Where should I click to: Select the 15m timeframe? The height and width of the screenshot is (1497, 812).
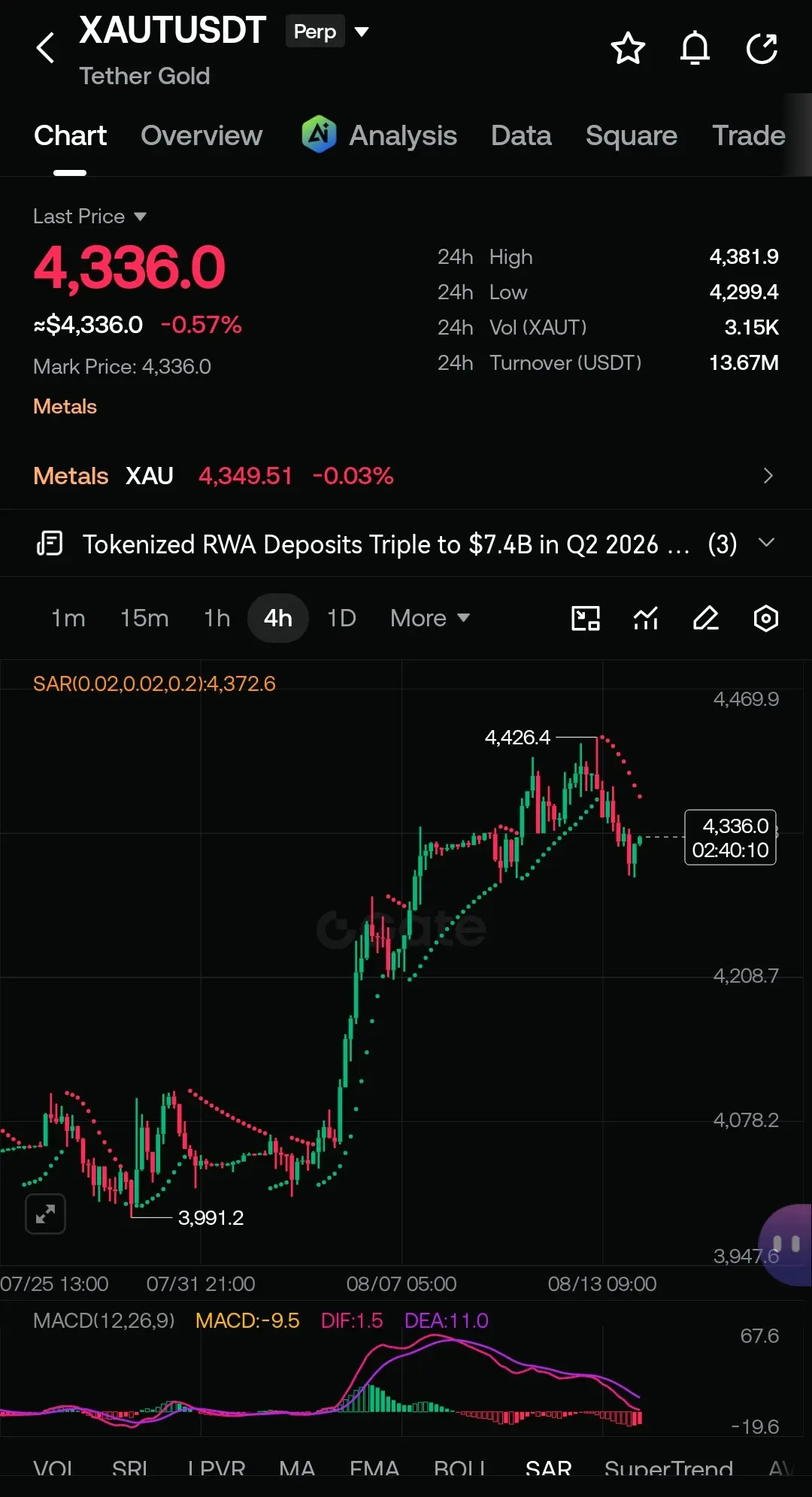coord(144,618)
